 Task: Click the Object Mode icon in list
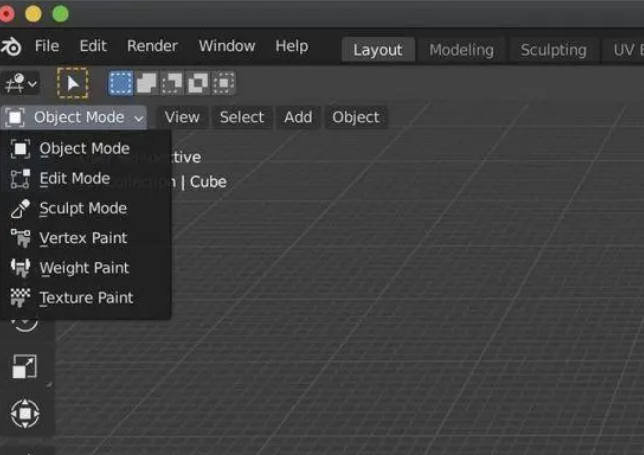[x=20, y=149]
